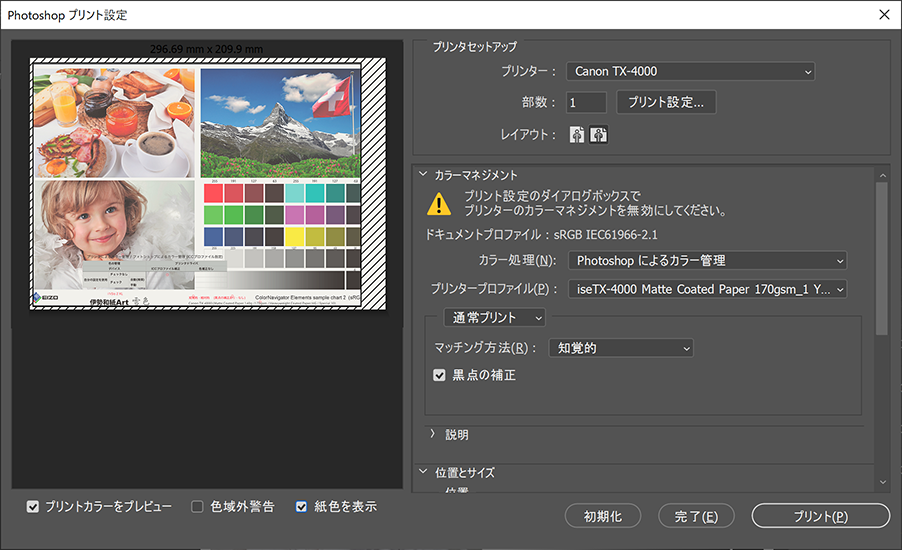Click the print preview image thumbnail
Viewport: 902px width, 550px height.
tap(208, 184)
